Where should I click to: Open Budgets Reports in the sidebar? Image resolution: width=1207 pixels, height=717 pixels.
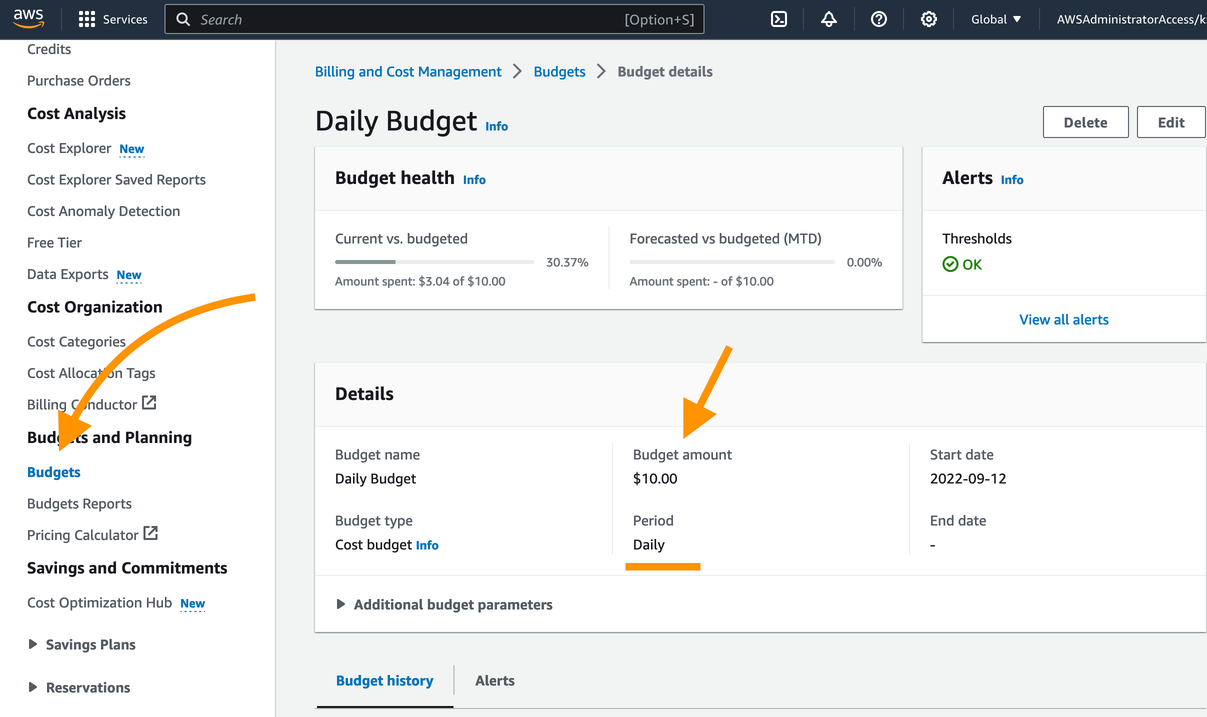click(79, 504)
